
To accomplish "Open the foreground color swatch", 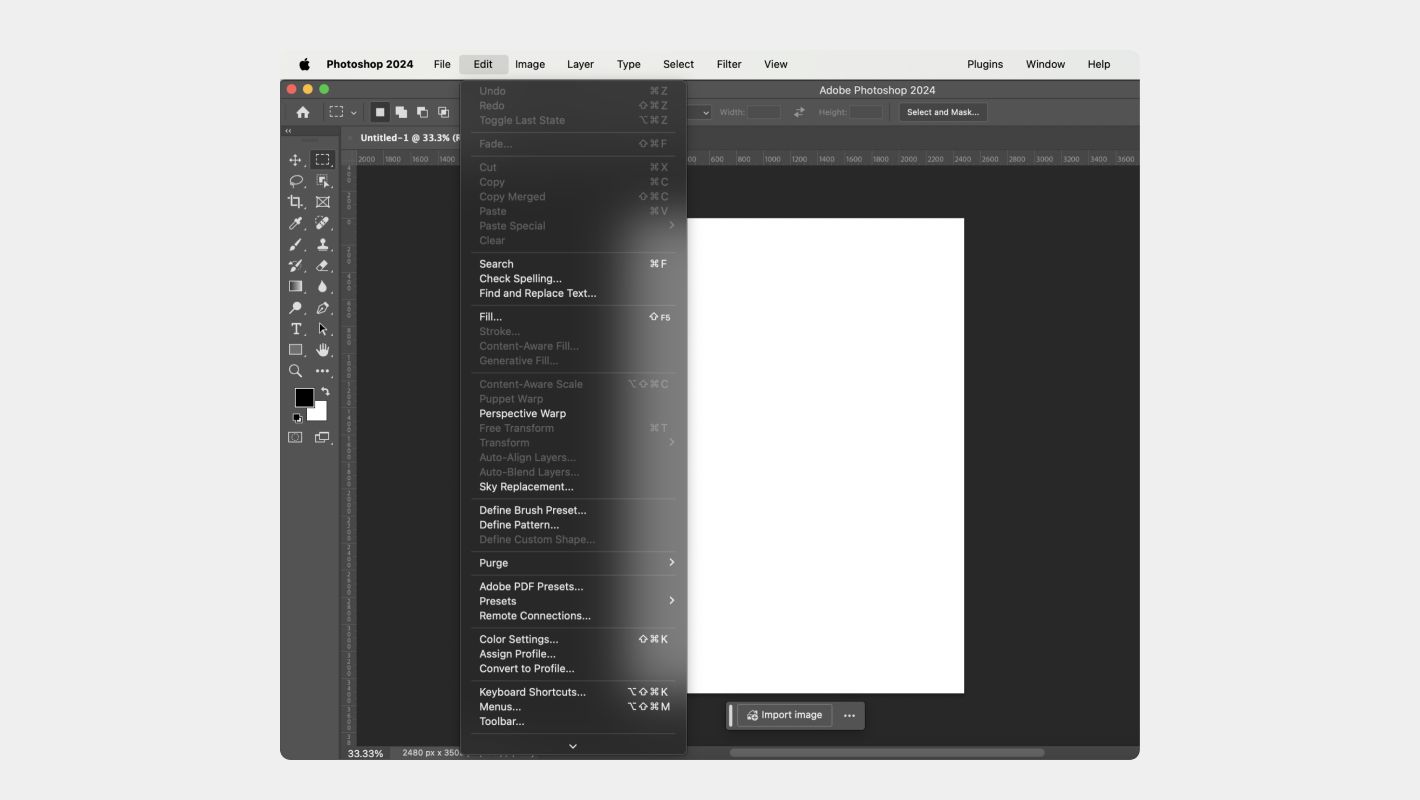I will point(304,398).
